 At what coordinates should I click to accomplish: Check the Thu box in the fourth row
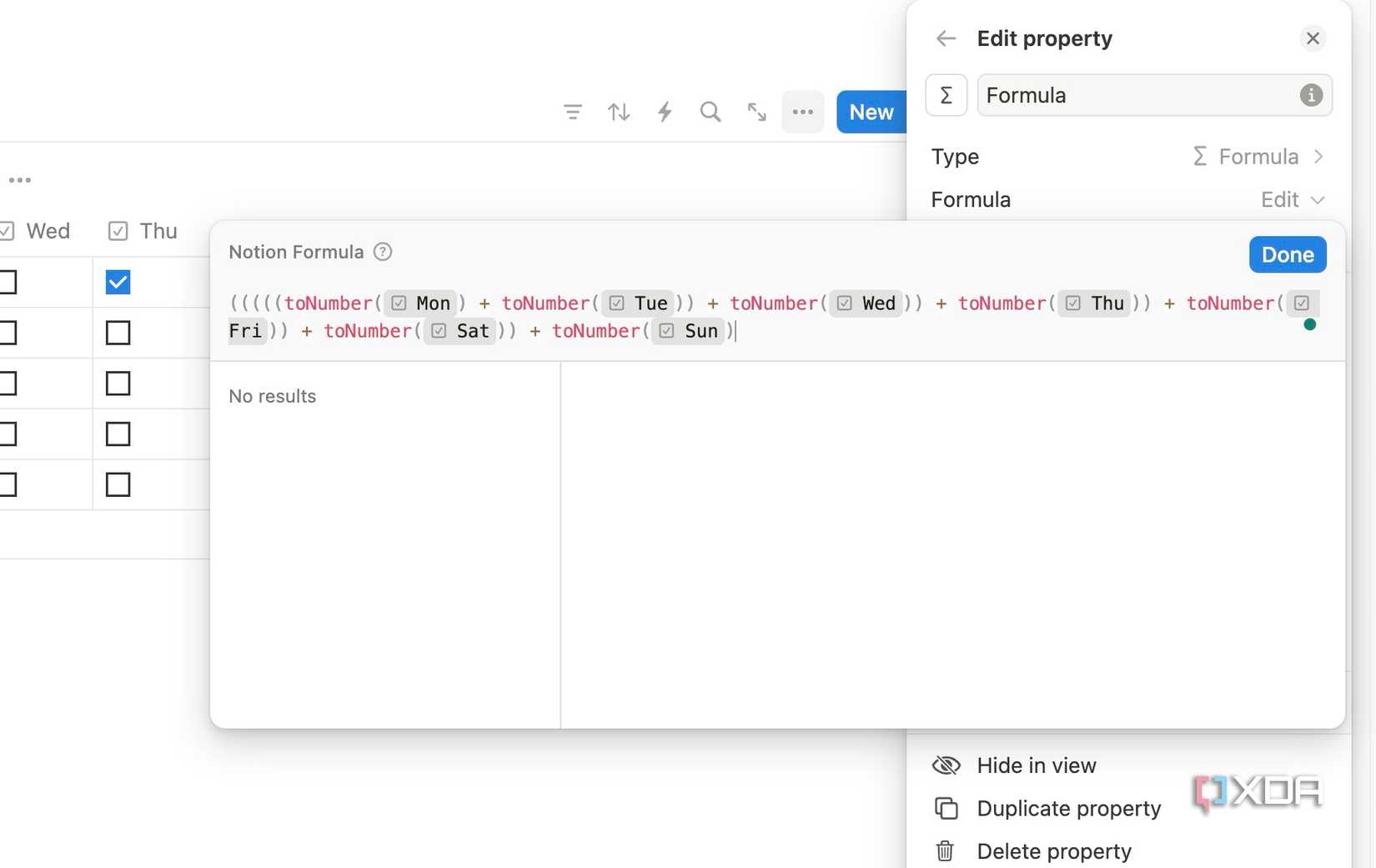(x=118, y=434)
